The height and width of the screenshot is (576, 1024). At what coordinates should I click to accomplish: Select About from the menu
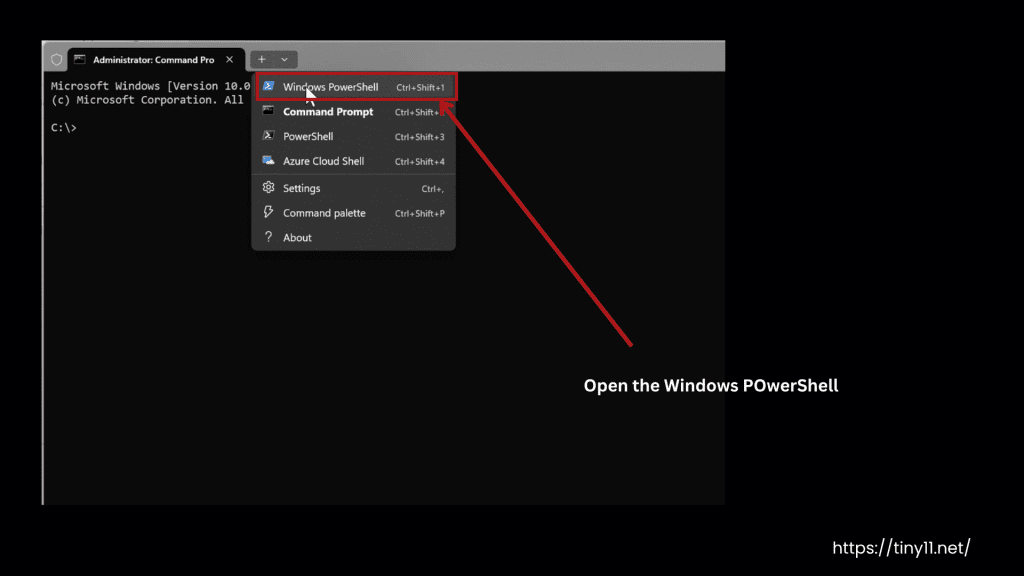tap(298, 237)
